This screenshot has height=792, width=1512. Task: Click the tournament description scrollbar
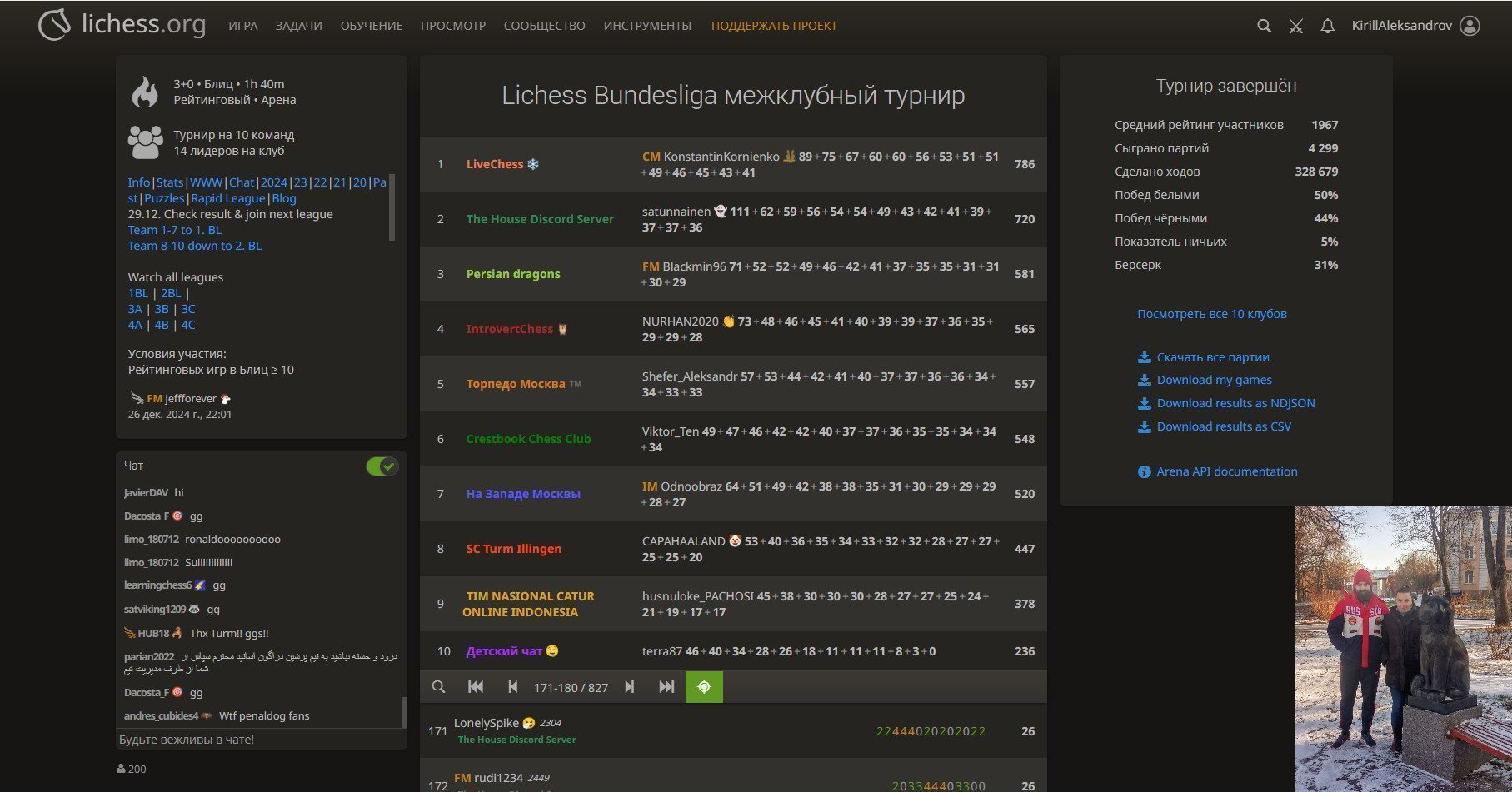tap(392, 207)
